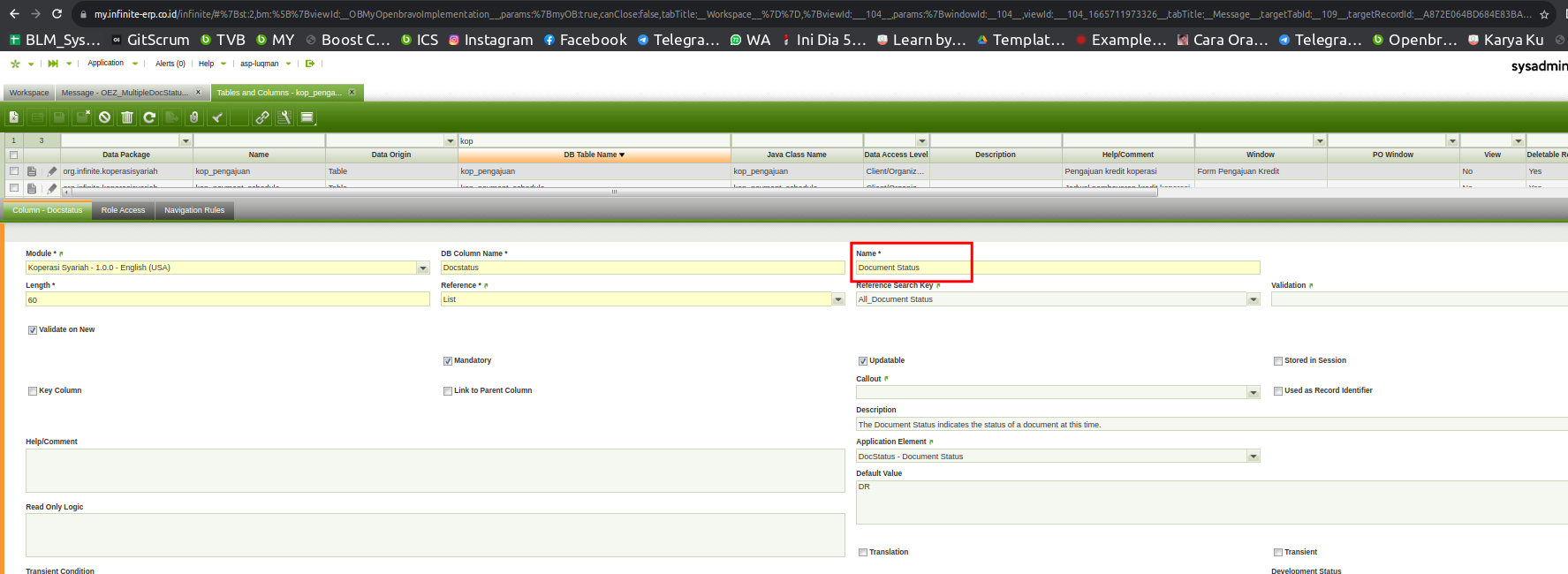Enable the Key Column checkbox

pyautogui.click(x=33, y=391)
